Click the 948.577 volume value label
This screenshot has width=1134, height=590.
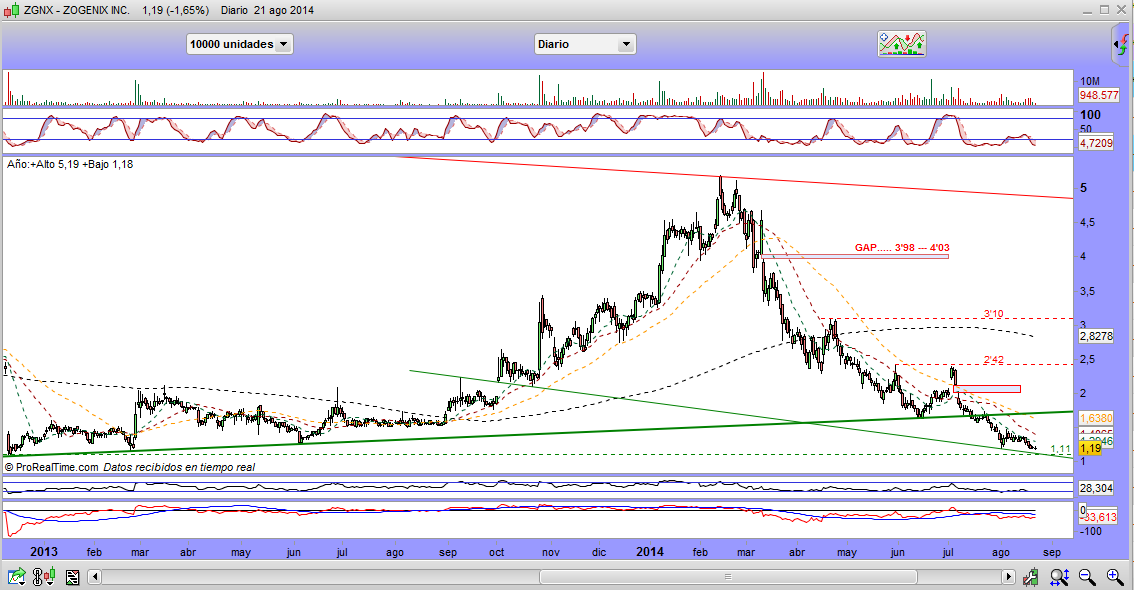click(1099, 95)
